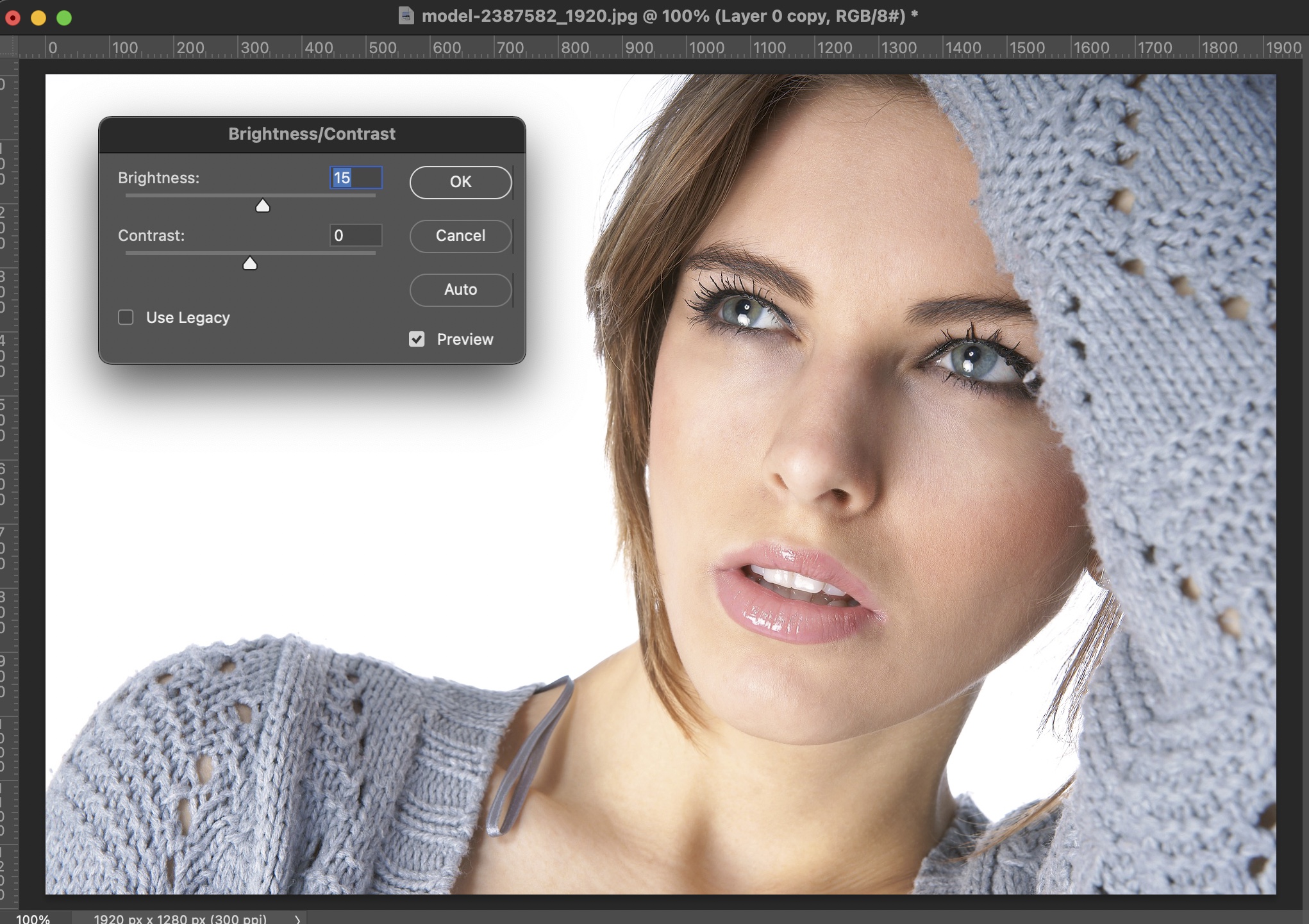Minimize window using the yellow button
Viewport: 1309px width, 924px height.
point(38,17)
